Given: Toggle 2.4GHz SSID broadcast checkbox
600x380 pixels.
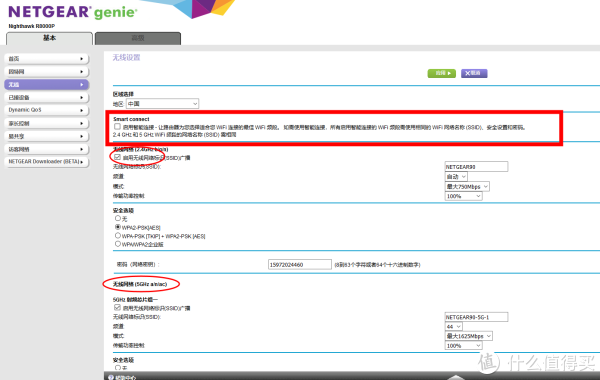Looking at the screenshot, I should tap(117, 157).
